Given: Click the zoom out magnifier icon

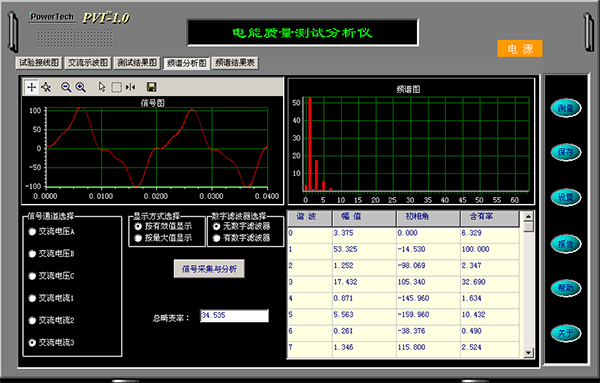Looking at the screenshot, I should 66,87.
